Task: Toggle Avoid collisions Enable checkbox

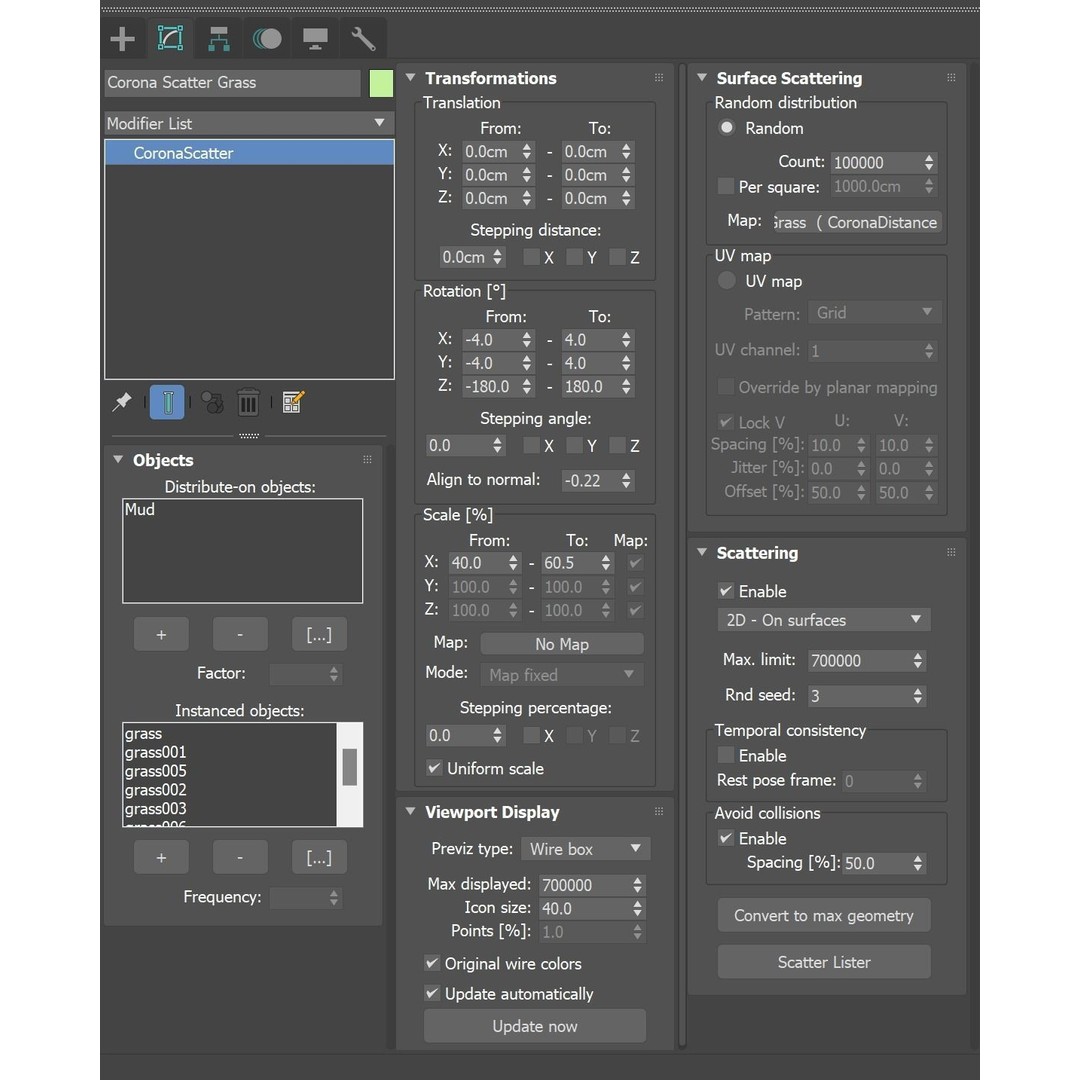Action: click(725, 838)
